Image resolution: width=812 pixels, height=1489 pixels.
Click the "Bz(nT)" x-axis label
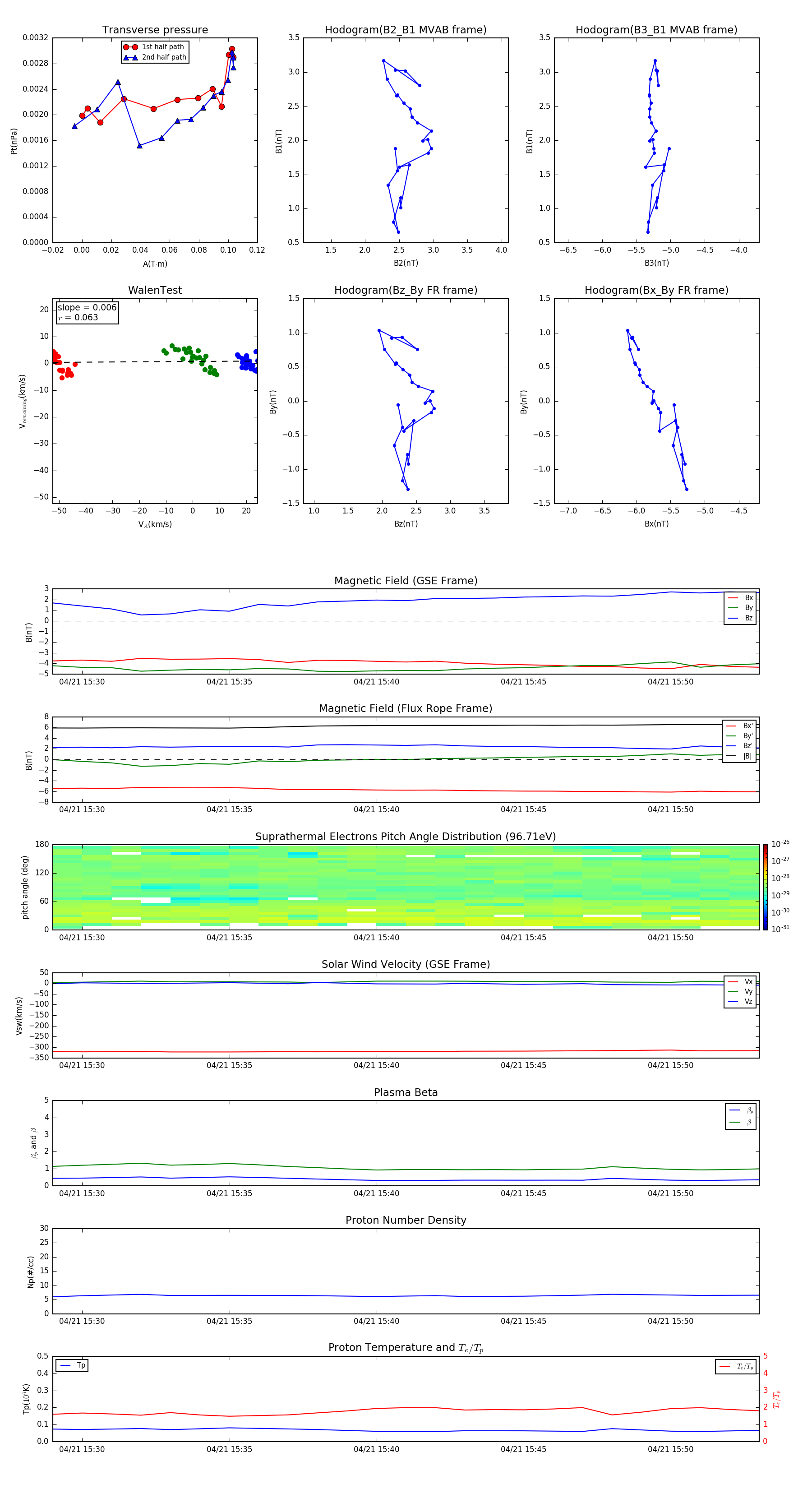click(x=406, y=524)
